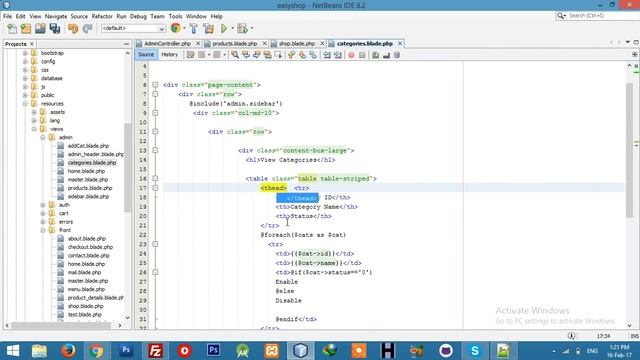Select sidebar.blade.php in the project tree
Image resolution: width=640 pixels, height=360 pixels.
pyautogui.click(x=88, y=196)
